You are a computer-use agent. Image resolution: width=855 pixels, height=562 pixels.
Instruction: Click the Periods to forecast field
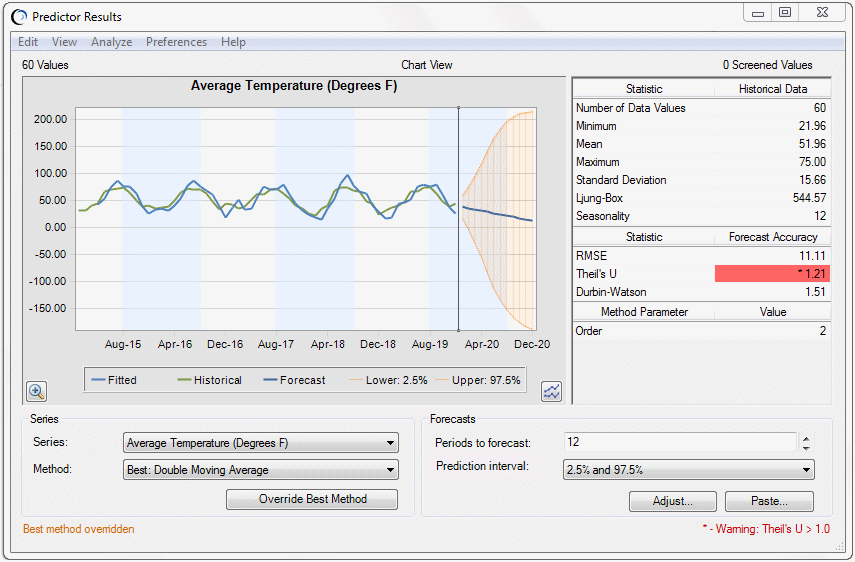pos(680,442)
